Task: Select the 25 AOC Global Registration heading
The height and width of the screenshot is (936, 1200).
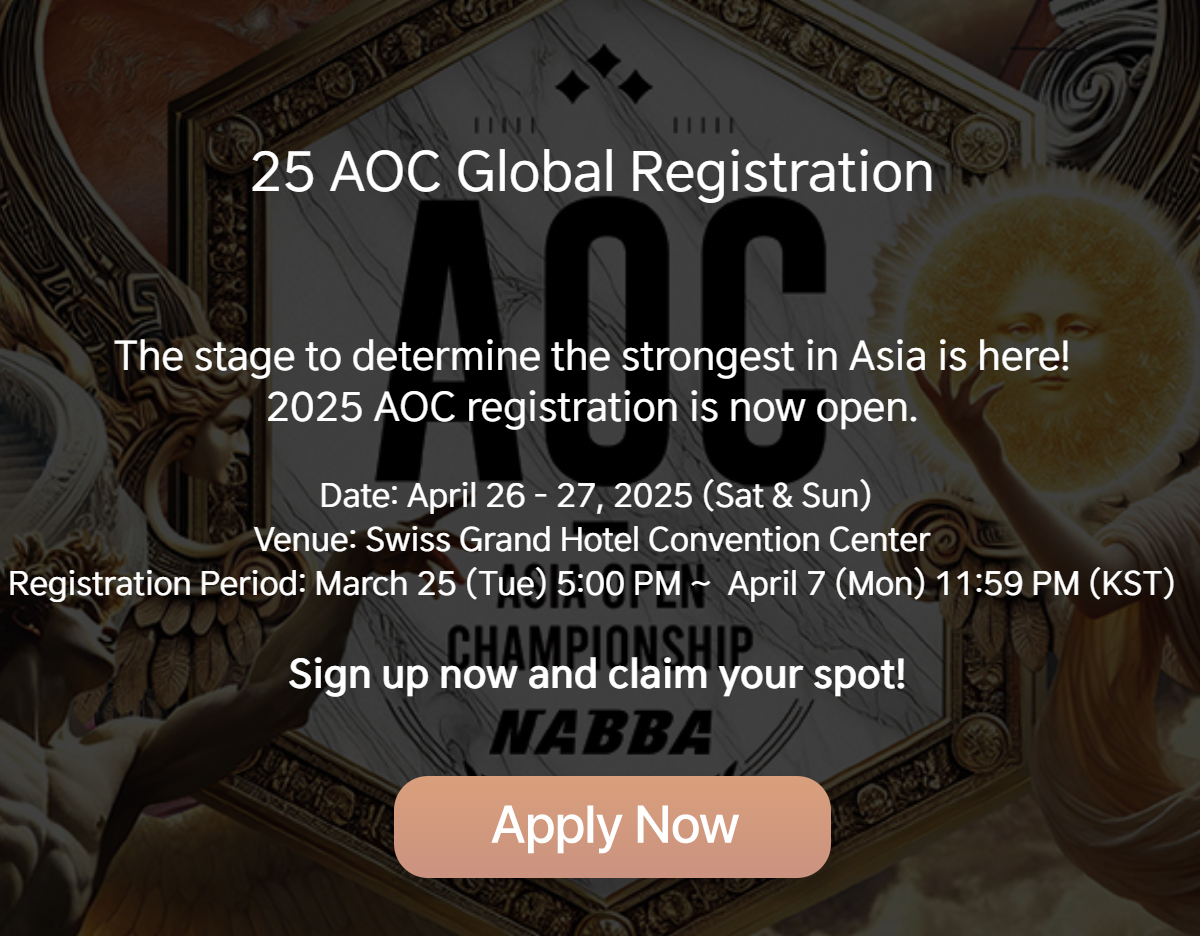Action: point(592,172)
